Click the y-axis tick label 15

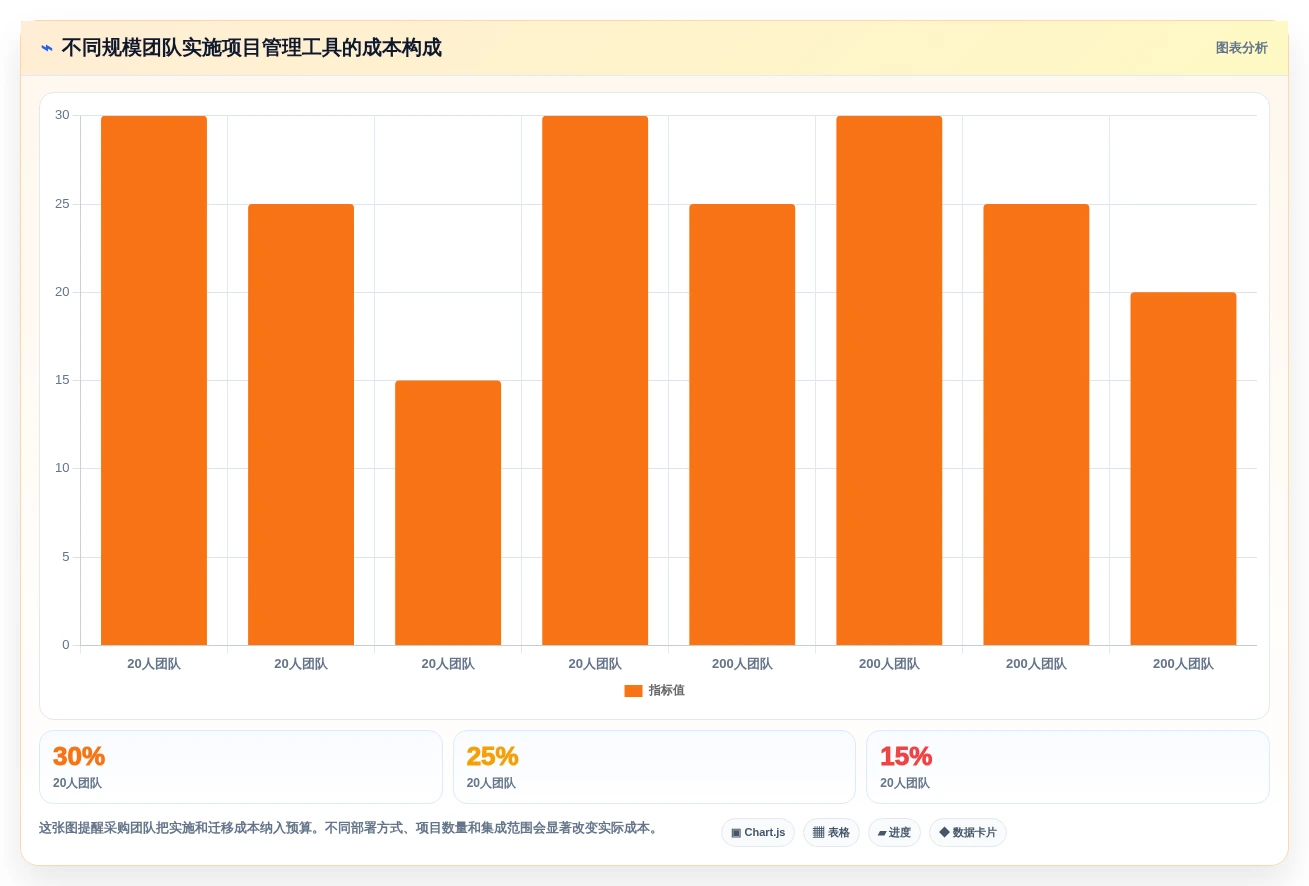(x=62, y=380)
